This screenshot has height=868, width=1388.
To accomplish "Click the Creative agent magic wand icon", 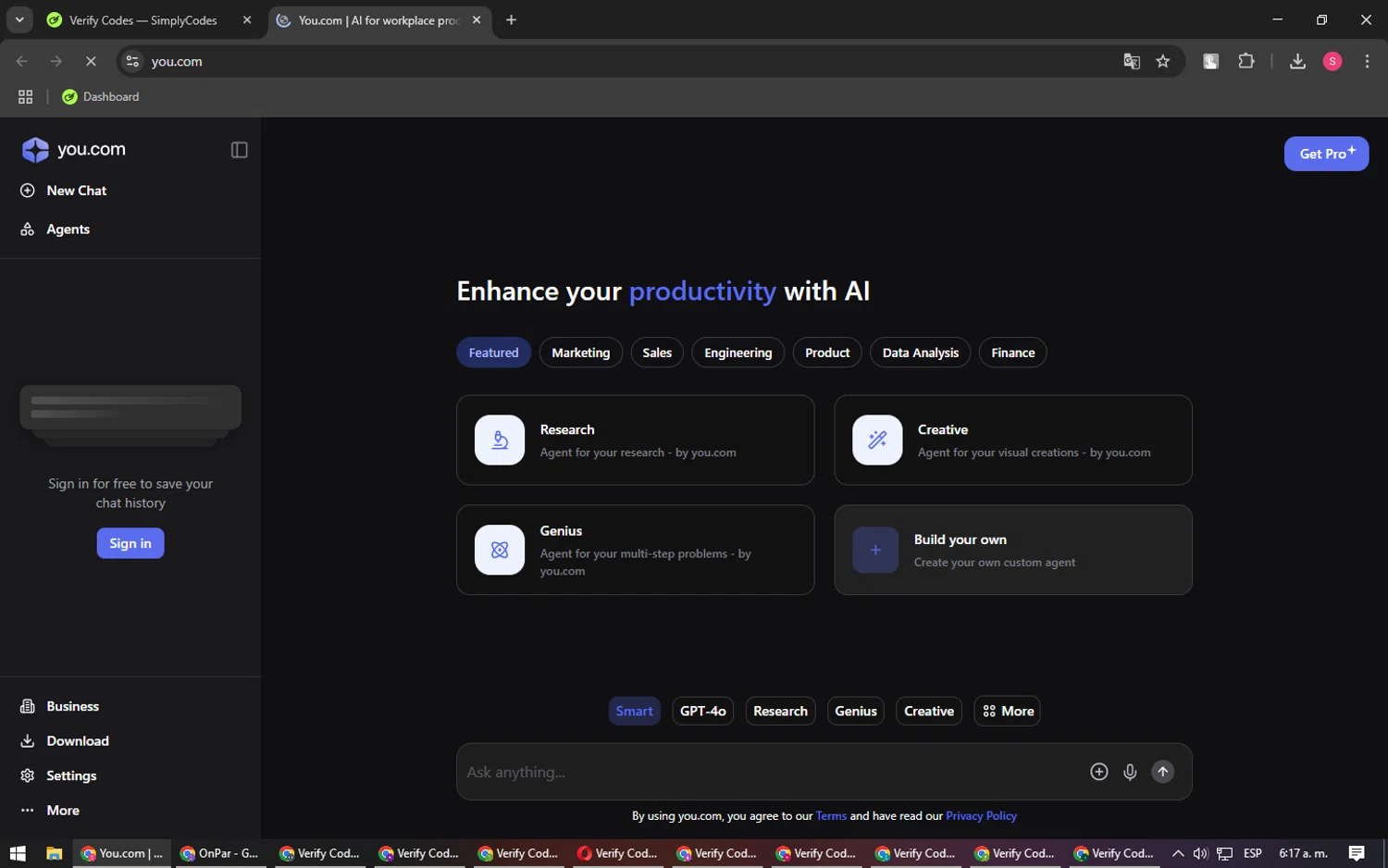I will pyautogui.click(x=877, y=440).
